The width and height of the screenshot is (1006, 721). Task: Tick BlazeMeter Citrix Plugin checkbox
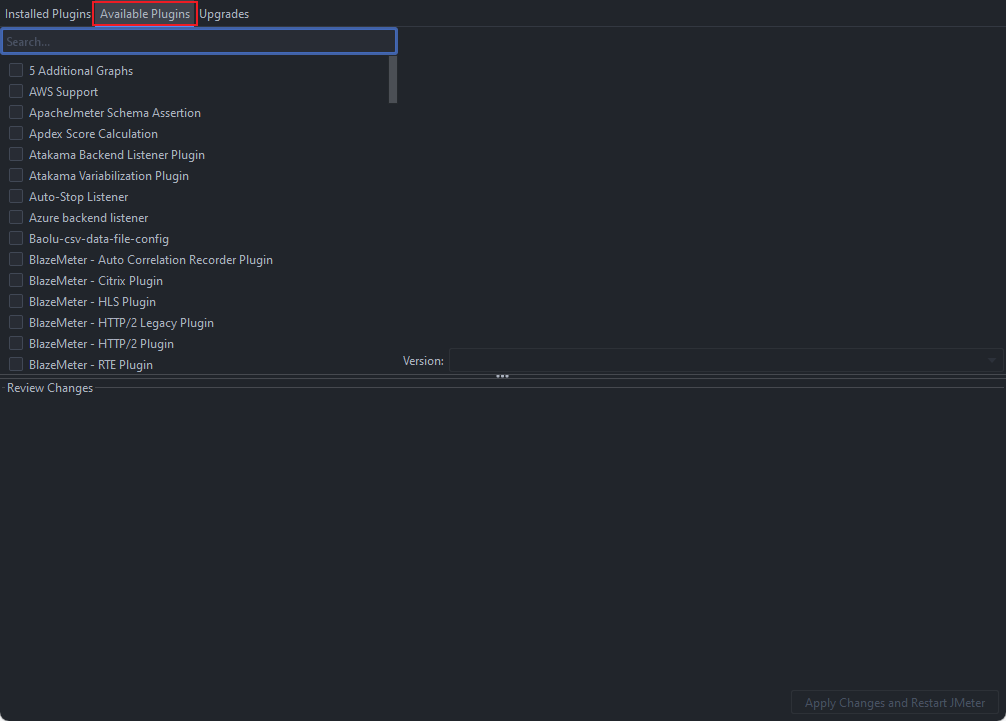click(x=16, y=280)
